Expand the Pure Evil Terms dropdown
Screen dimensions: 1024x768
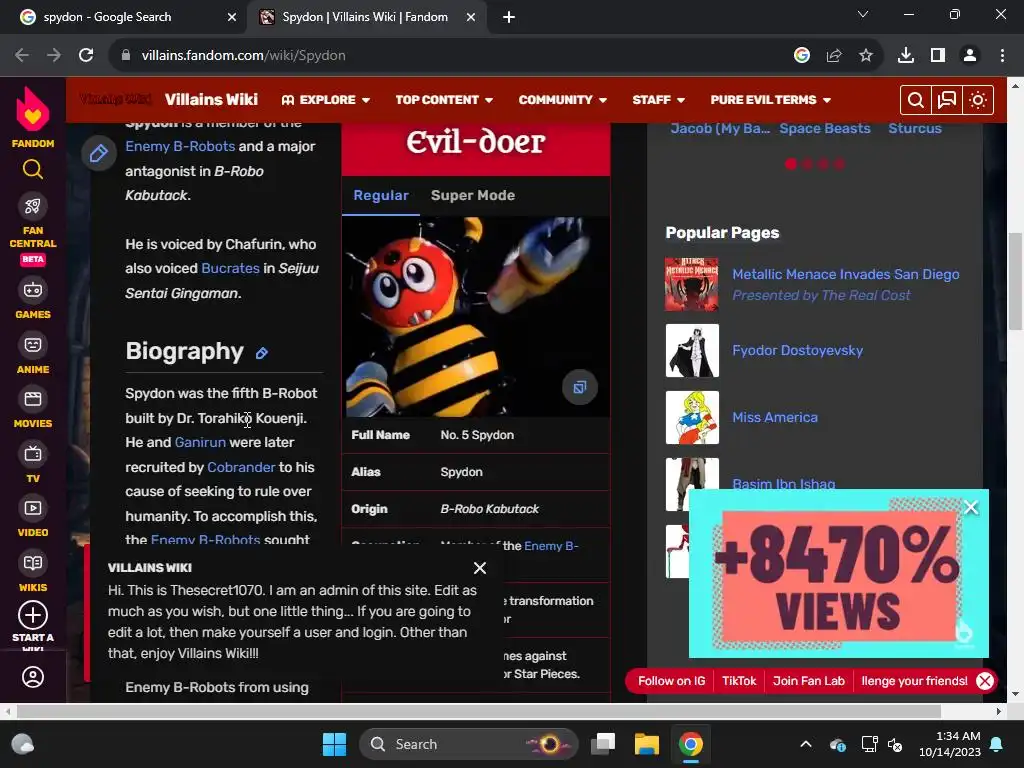point(771,100)
